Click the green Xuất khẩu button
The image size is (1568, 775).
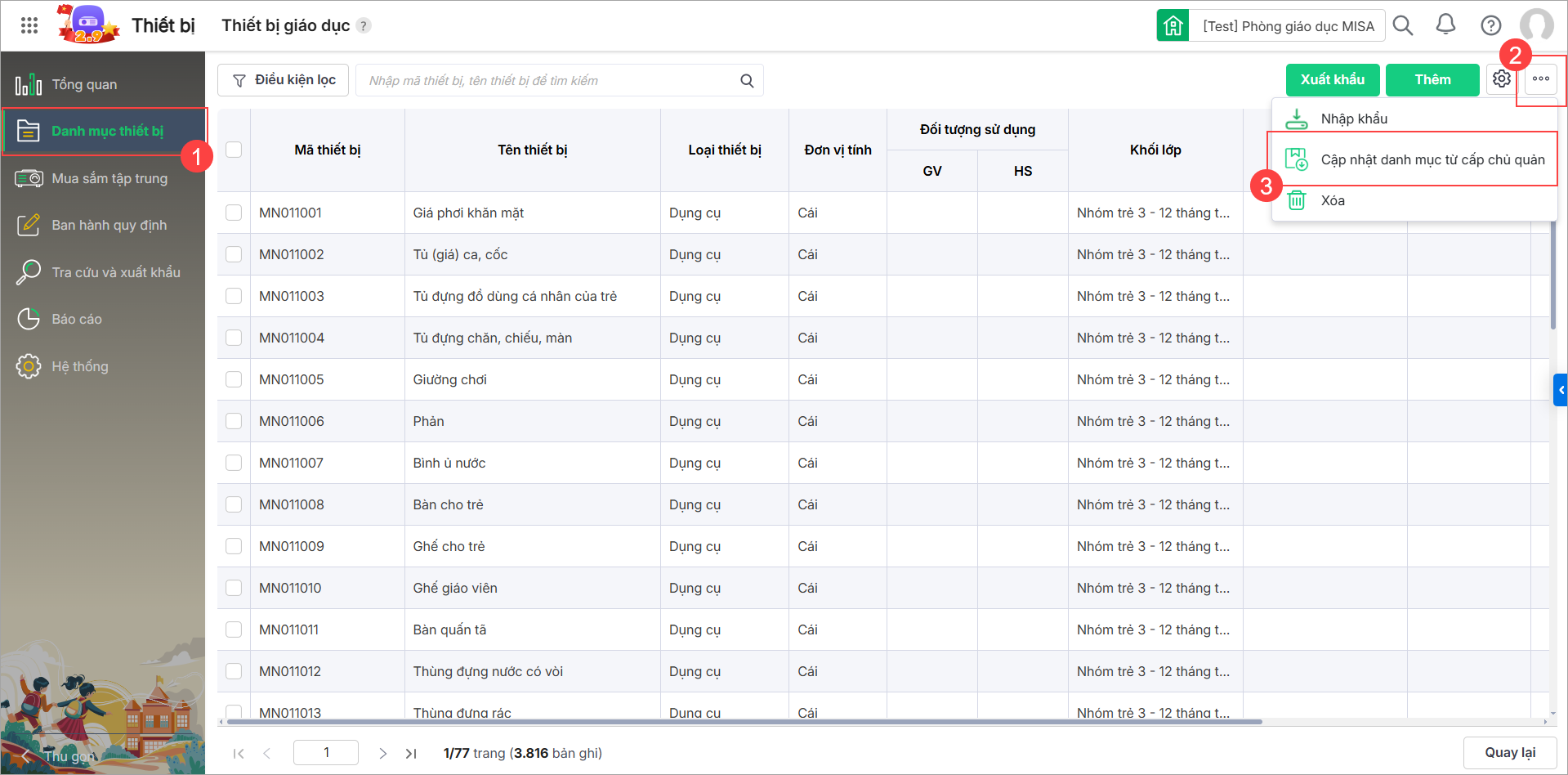pyautogui.click(x=1332, y=79)
